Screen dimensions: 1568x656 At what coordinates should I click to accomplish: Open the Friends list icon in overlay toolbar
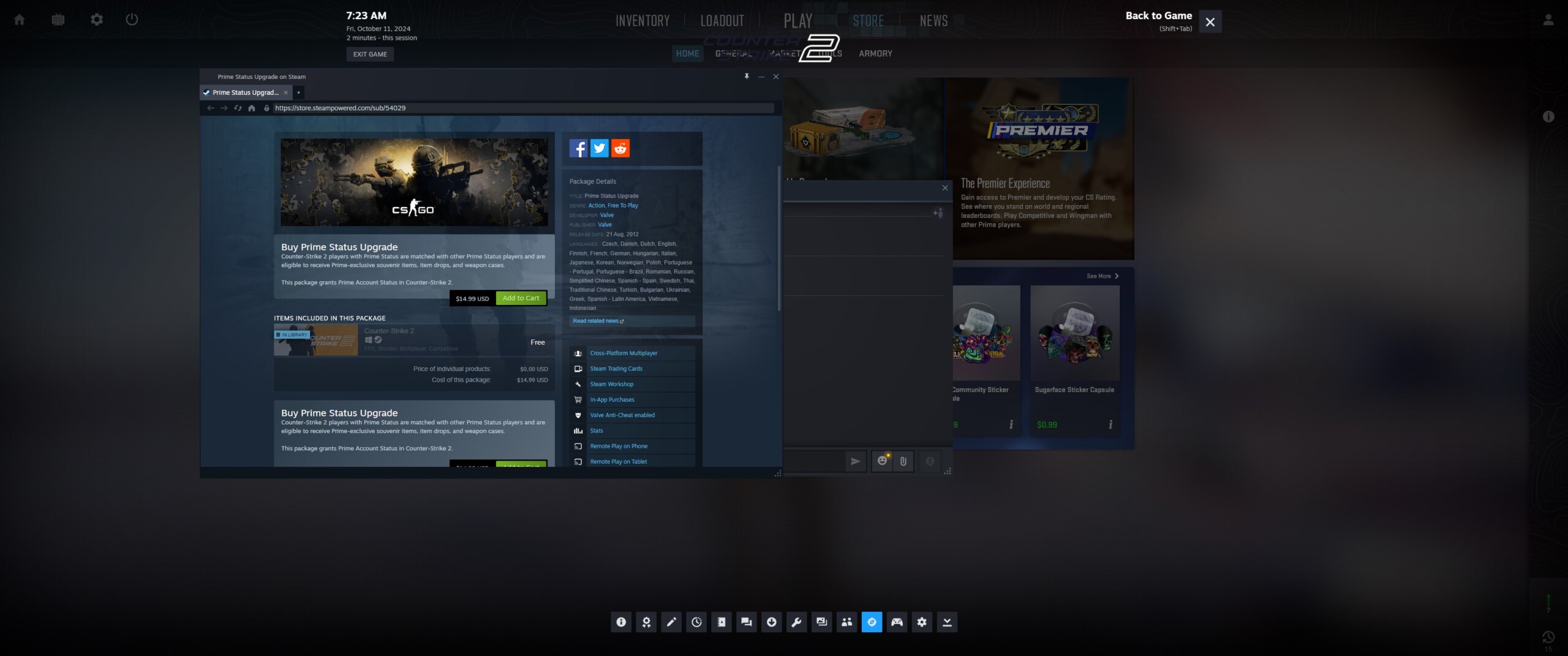coord(847,622)
